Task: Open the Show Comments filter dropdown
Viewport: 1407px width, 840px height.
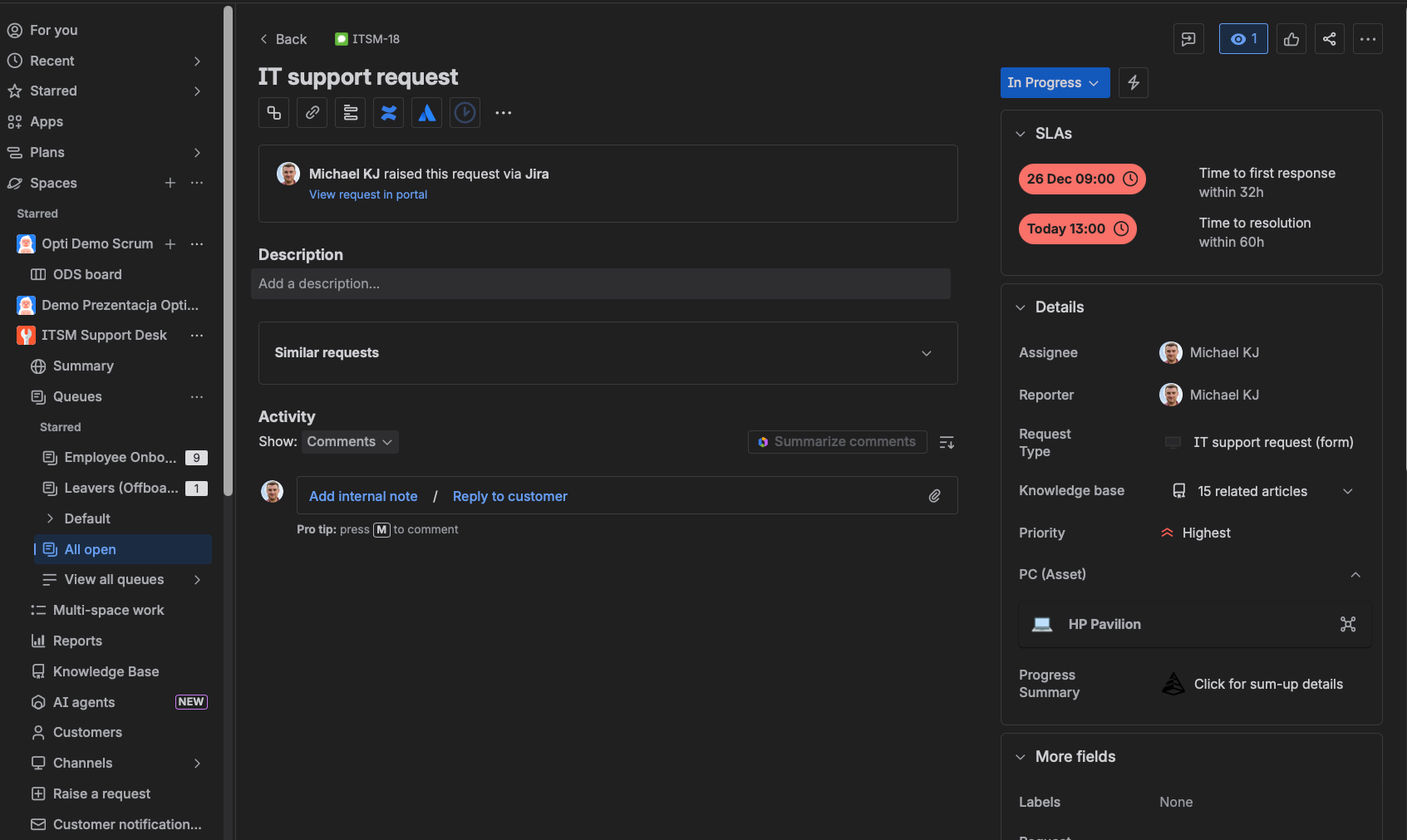Action: click(x=349, y=442)
